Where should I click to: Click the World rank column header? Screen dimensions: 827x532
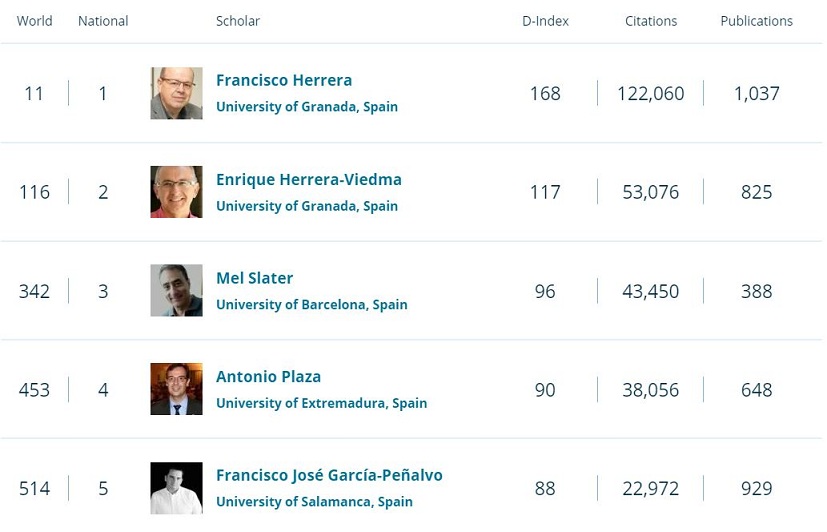tap(34, 21)
